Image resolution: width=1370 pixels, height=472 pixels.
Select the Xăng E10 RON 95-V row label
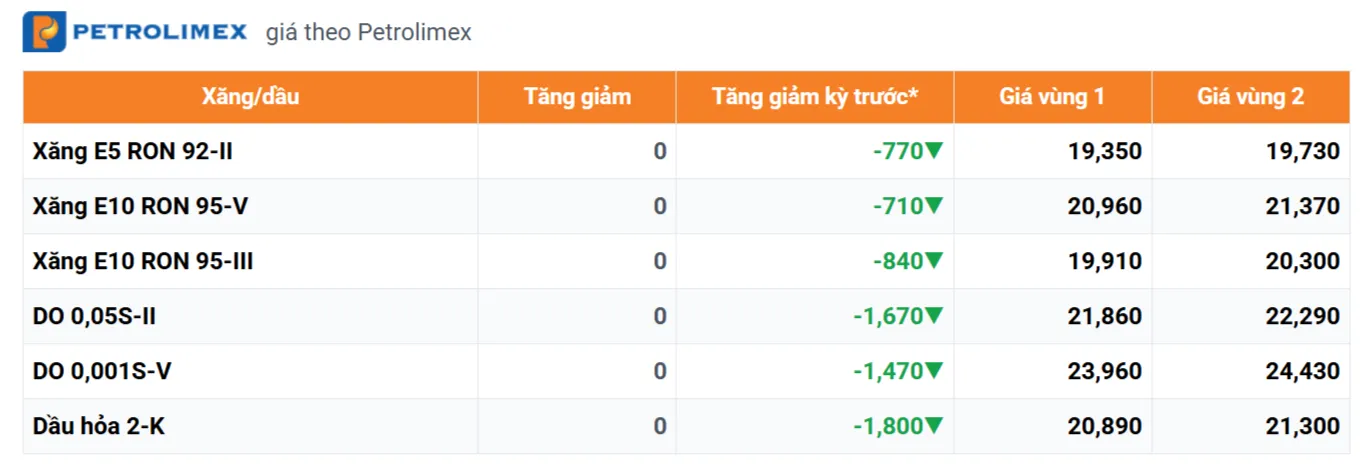[x=140, y=207]
